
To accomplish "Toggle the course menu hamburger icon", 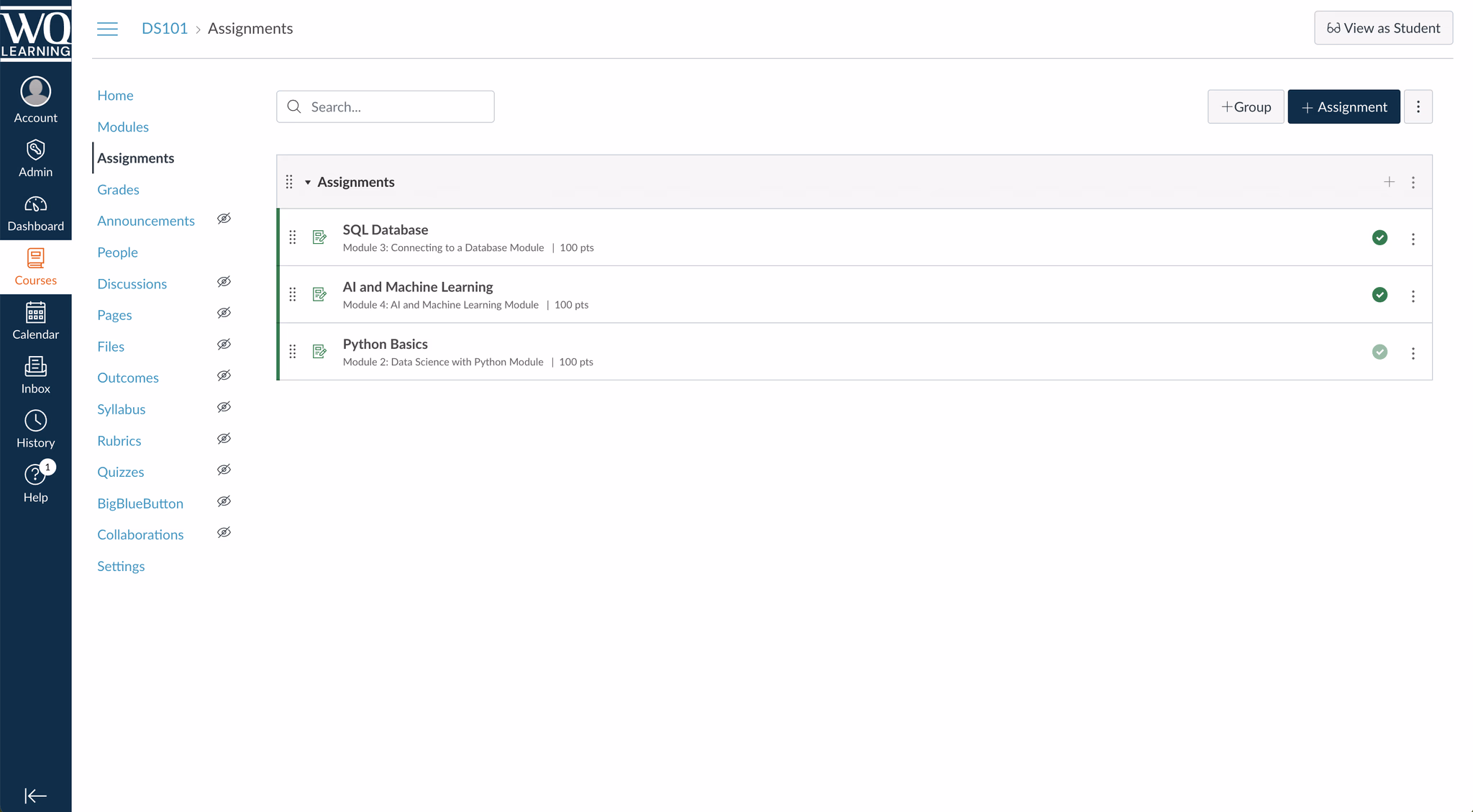I will pyautogui.click(x=107, y=29).
